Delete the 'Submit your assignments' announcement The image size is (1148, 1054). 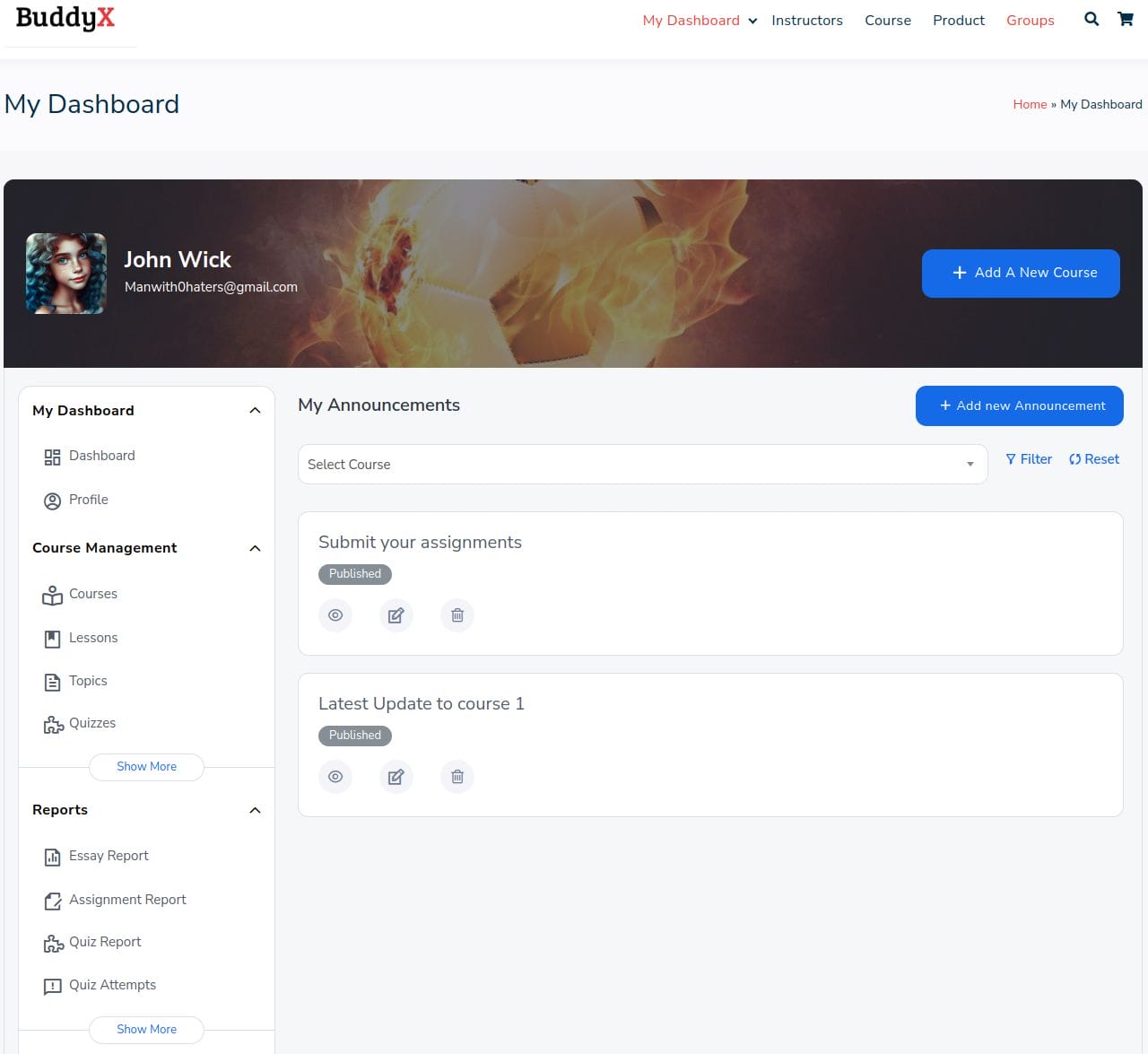(x=457, y=615)
